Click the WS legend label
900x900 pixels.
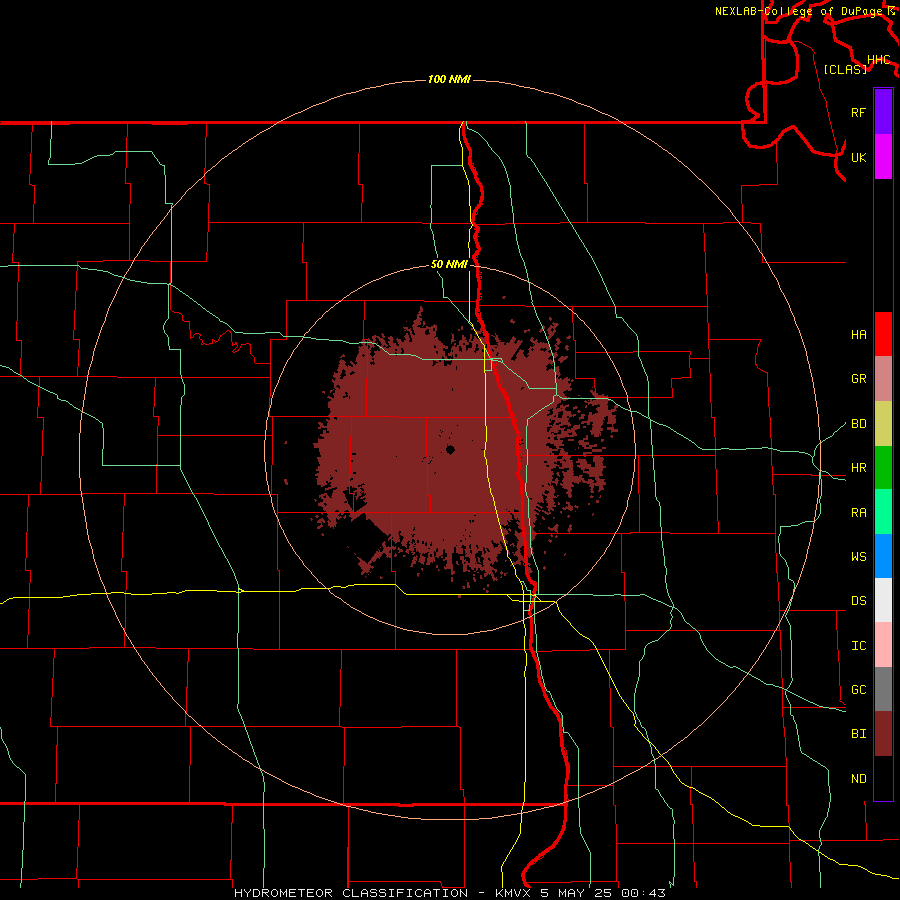(858, 557)
